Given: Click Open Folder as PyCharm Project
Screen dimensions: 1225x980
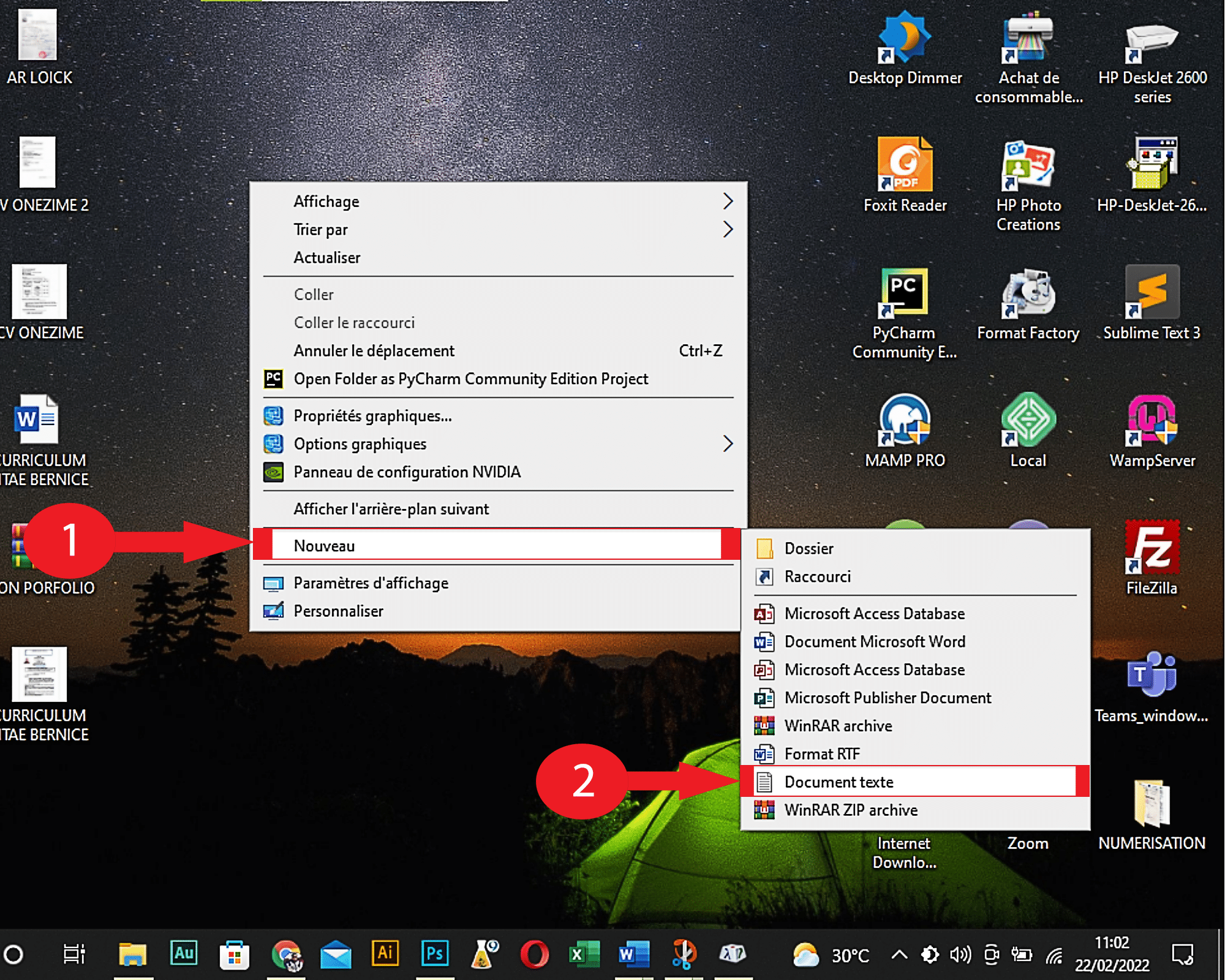Looking at the screenshot, I should tap(499, 379).
